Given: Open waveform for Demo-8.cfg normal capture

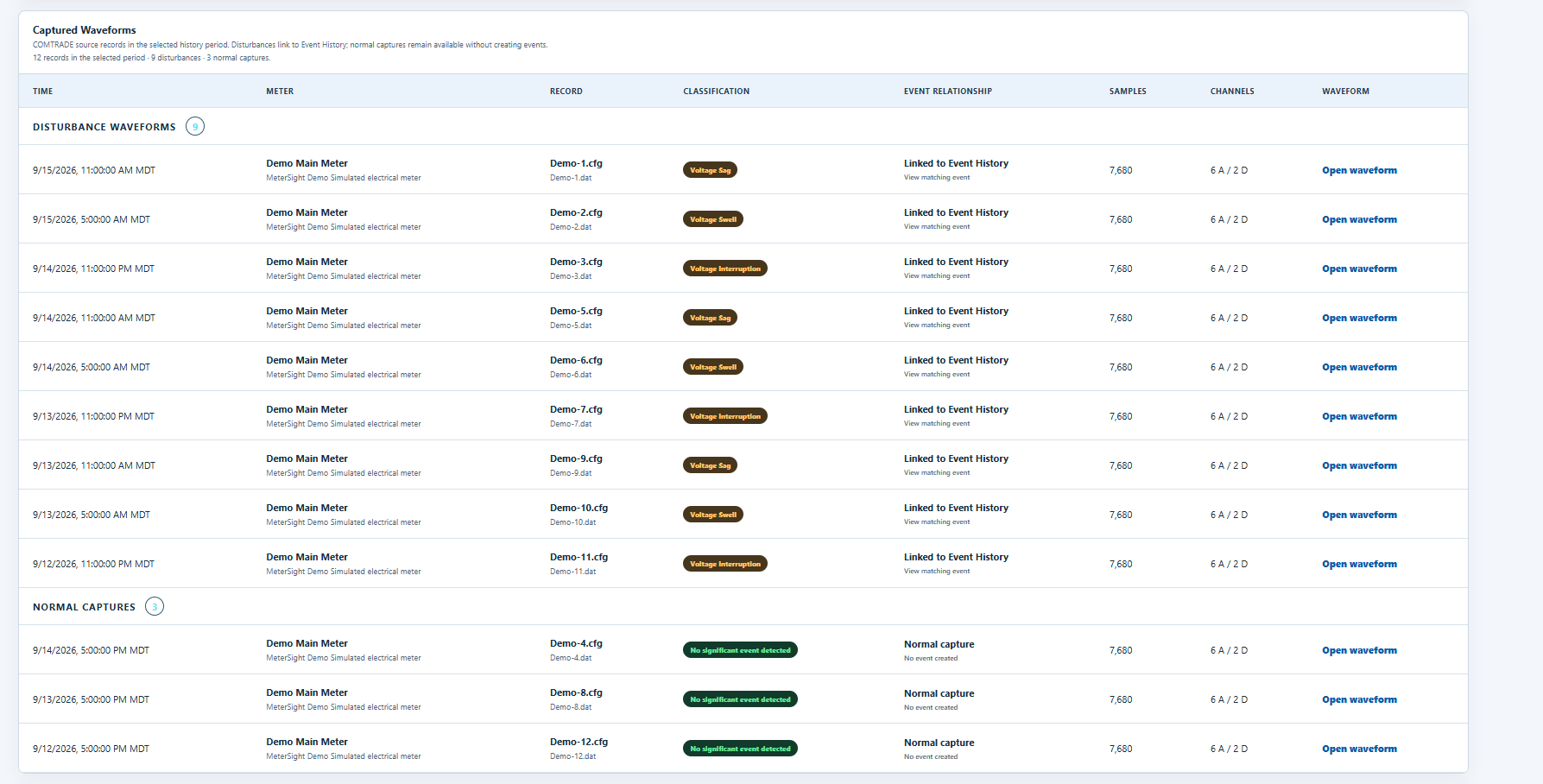Looking at the screenshot, I should pyautogui.click(x=1359, y=699).
